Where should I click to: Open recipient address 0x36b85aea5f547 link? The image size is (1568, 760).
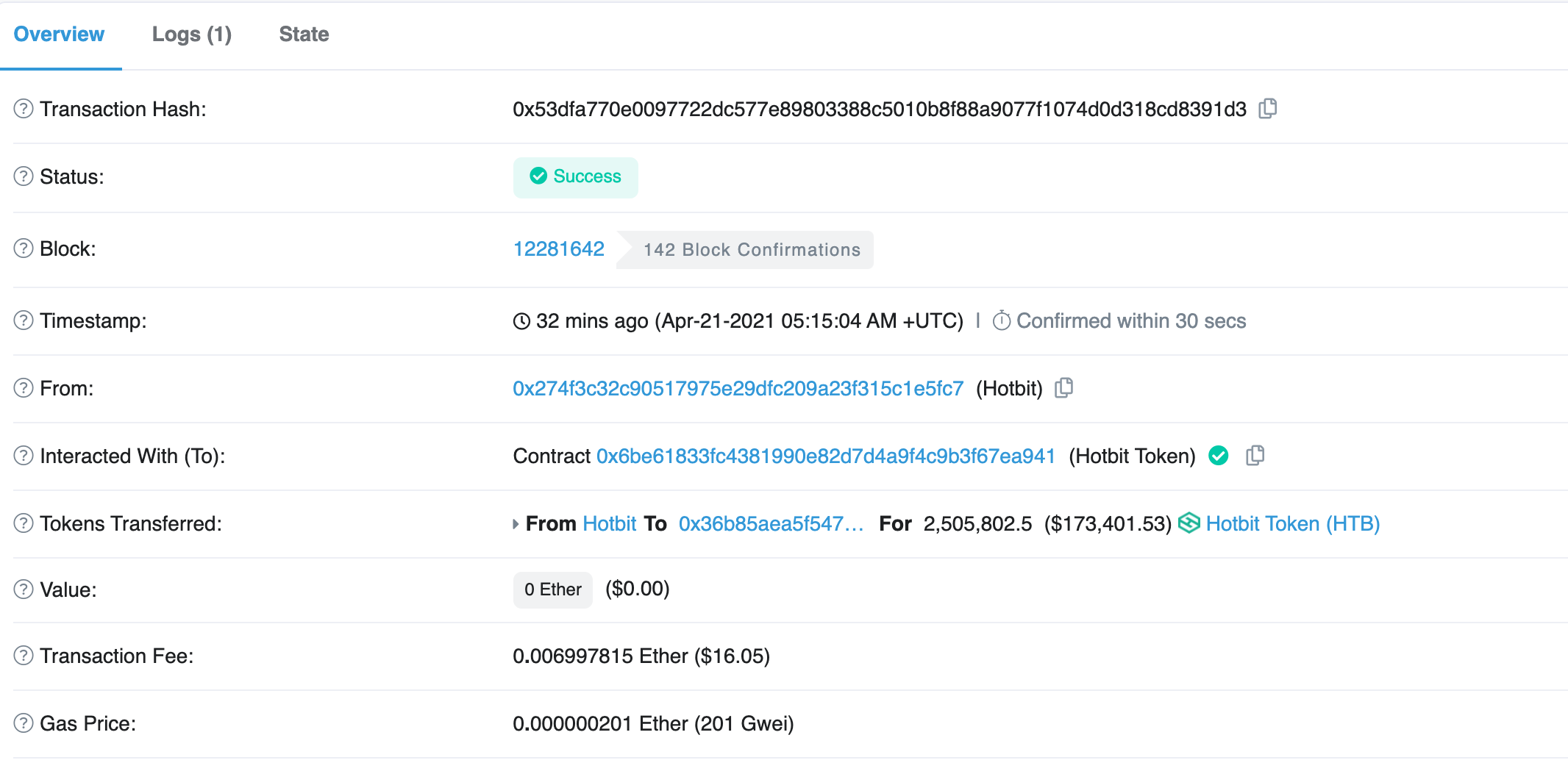[770, 523]
